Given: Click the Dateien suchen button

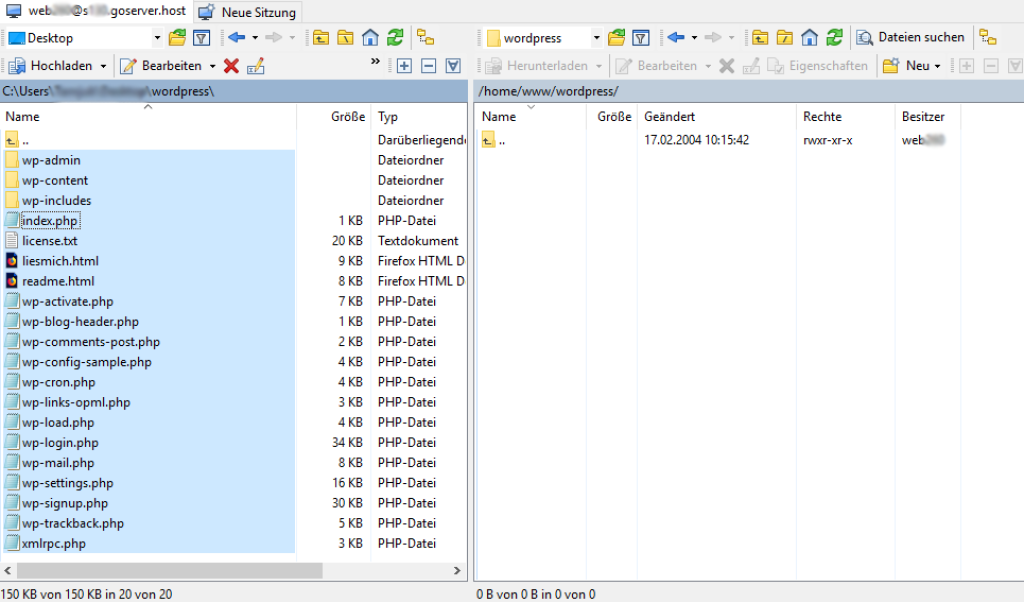Looking at the screenshot, I should pyautogui.click(x=911, y=38).
